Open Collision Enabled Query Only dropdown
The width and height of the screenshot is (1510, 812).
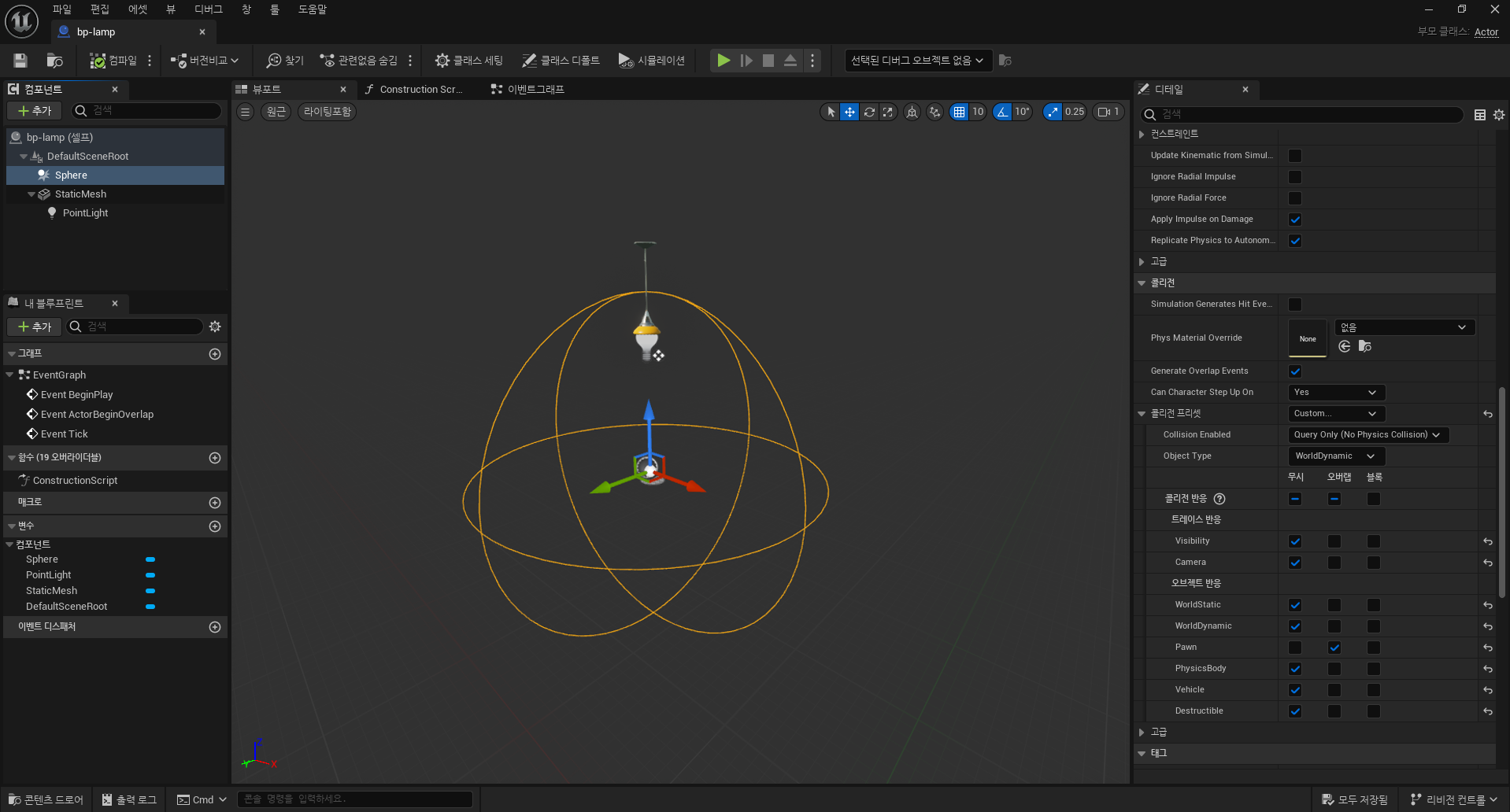click(1368, 435)
